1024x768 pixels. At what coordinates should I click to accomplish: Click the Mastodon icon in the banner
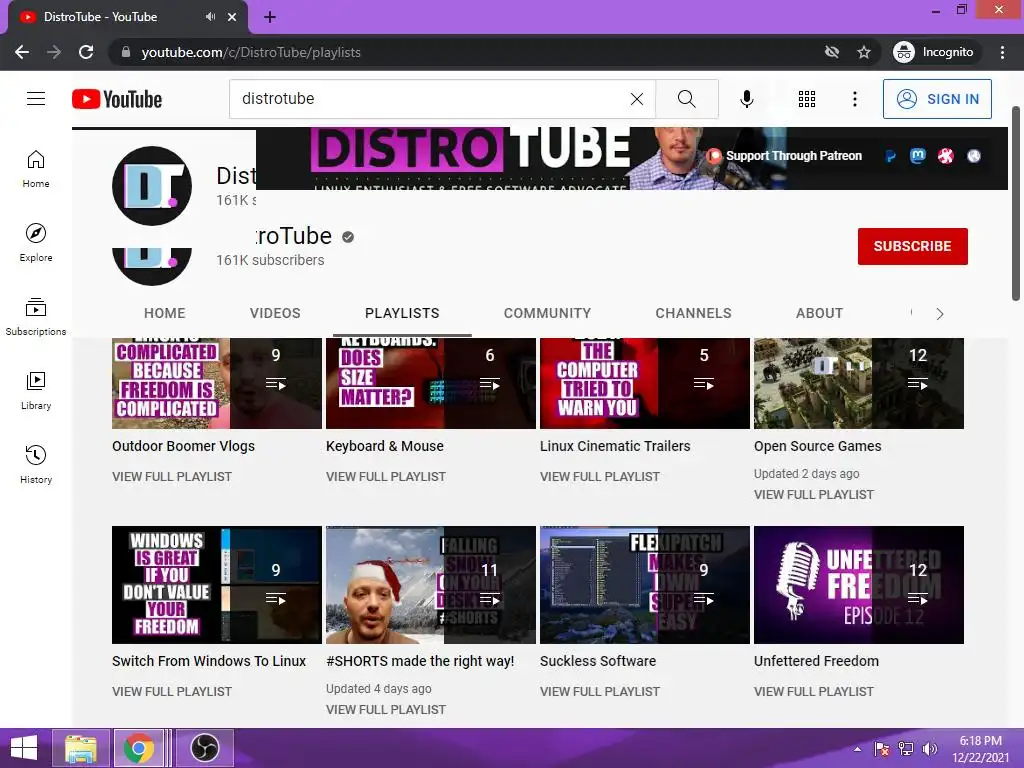coord(918,155)
